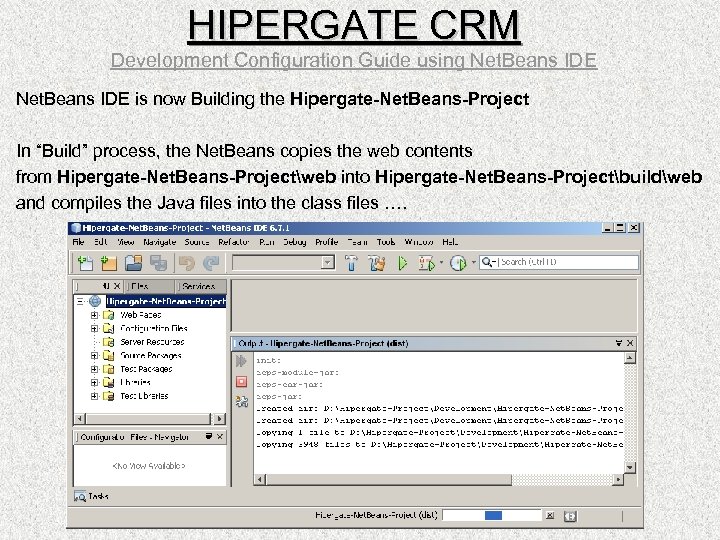Expand the Configuration Files tree node
The height and width of the screenshot is (540, 720).
pos(94,328)
